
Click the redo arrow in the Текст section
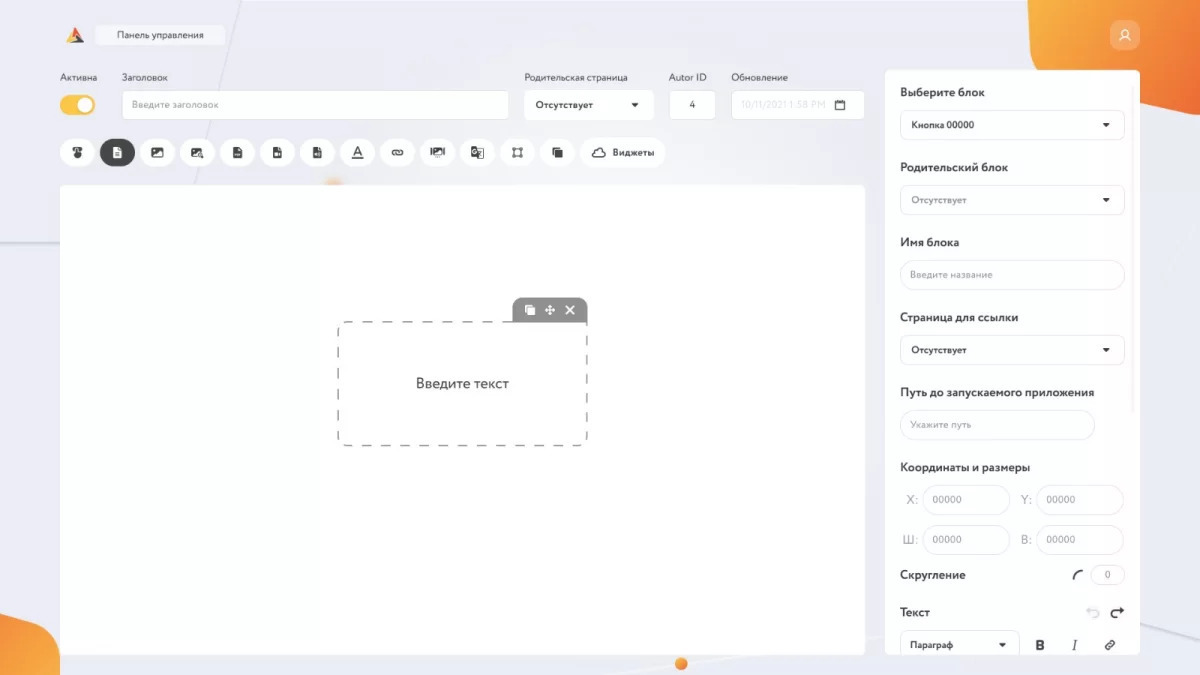pos(1117,613)
